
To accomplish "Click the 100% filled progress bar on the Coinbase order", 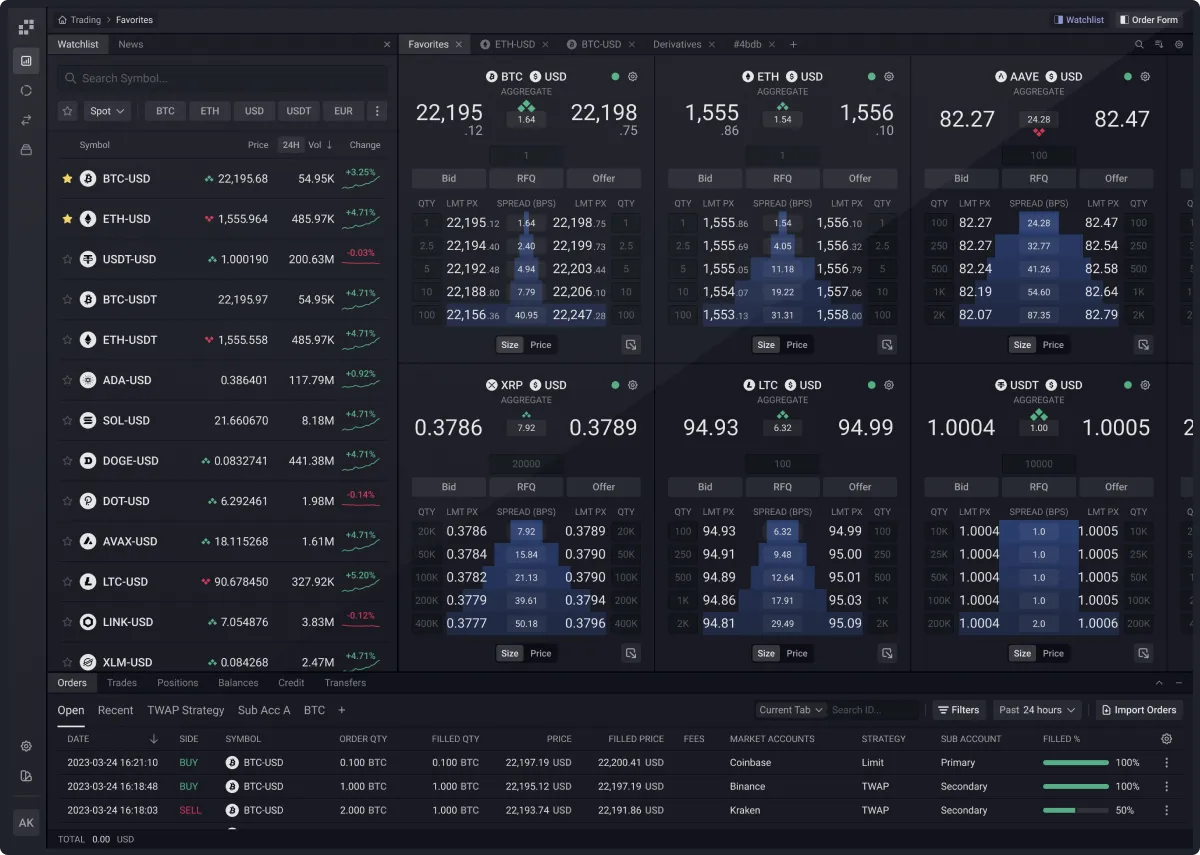I will click(1076, 762).
